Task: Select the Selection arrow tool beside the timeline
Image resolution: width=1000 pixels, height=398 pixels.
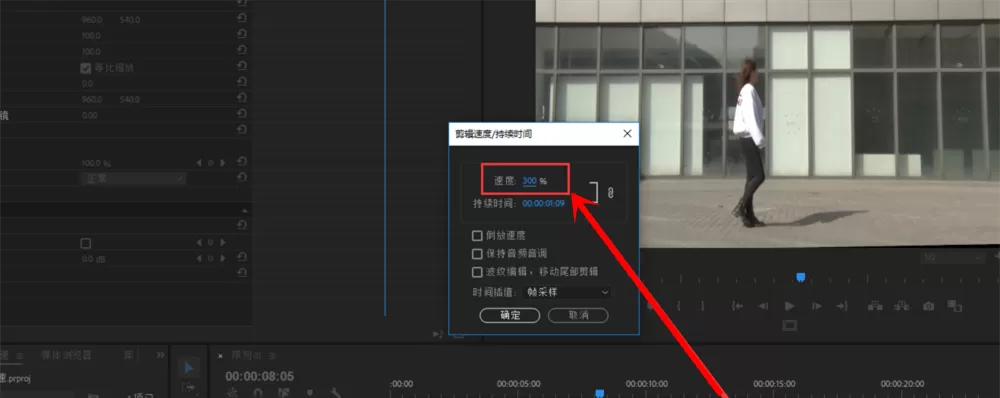Action: point(189,368)
